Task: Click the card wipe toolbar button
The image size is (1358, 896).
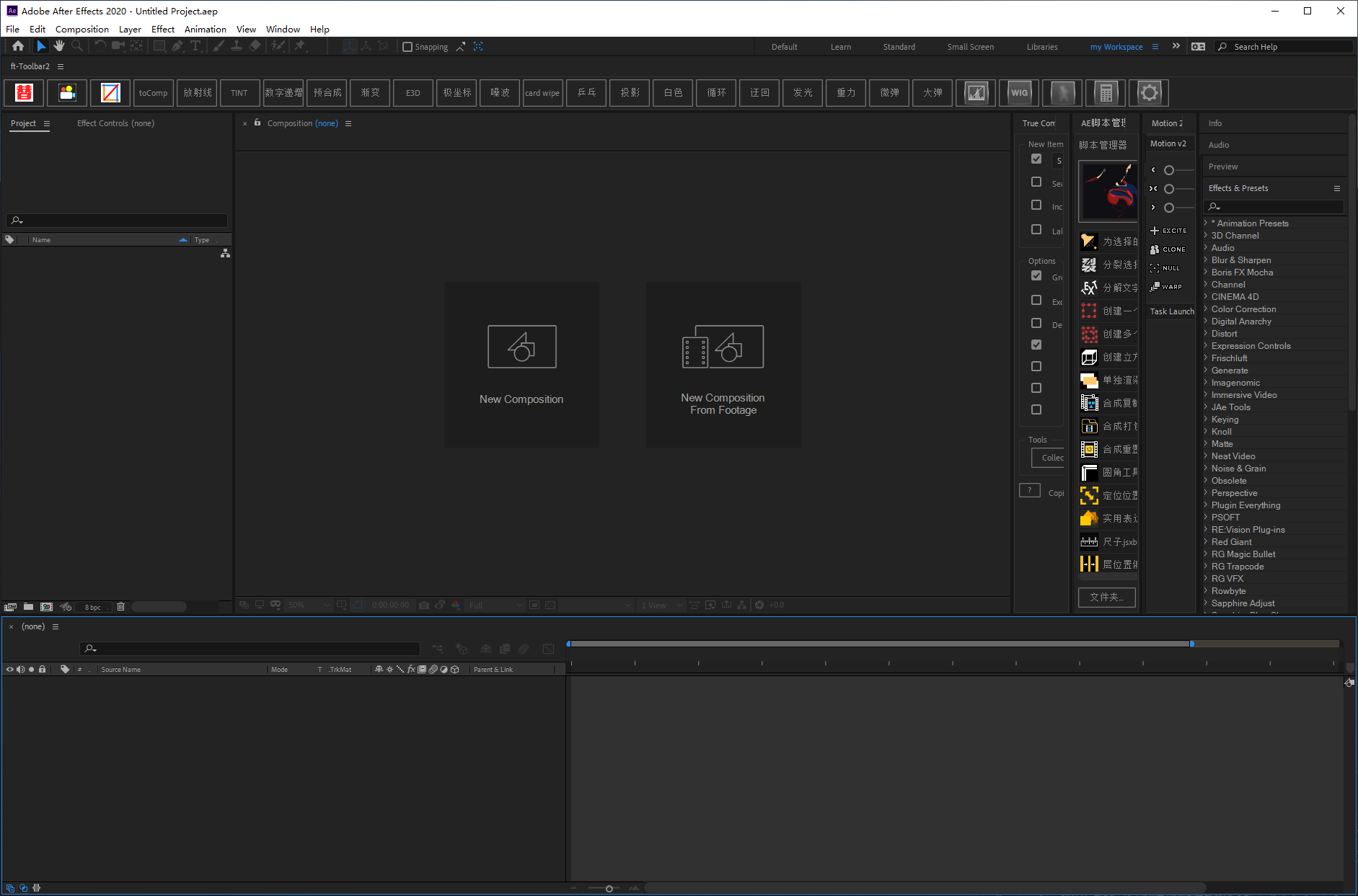Action: (543, 92)
